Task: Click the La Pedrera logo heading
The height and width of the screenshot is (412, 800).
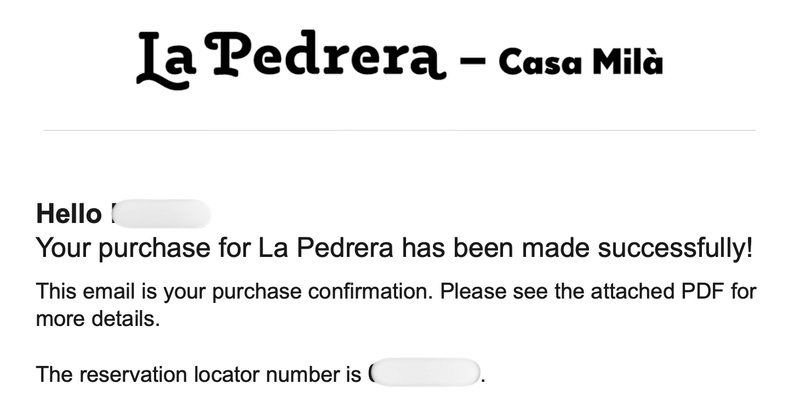Action: pyautogui.click(x=289, y=60)
